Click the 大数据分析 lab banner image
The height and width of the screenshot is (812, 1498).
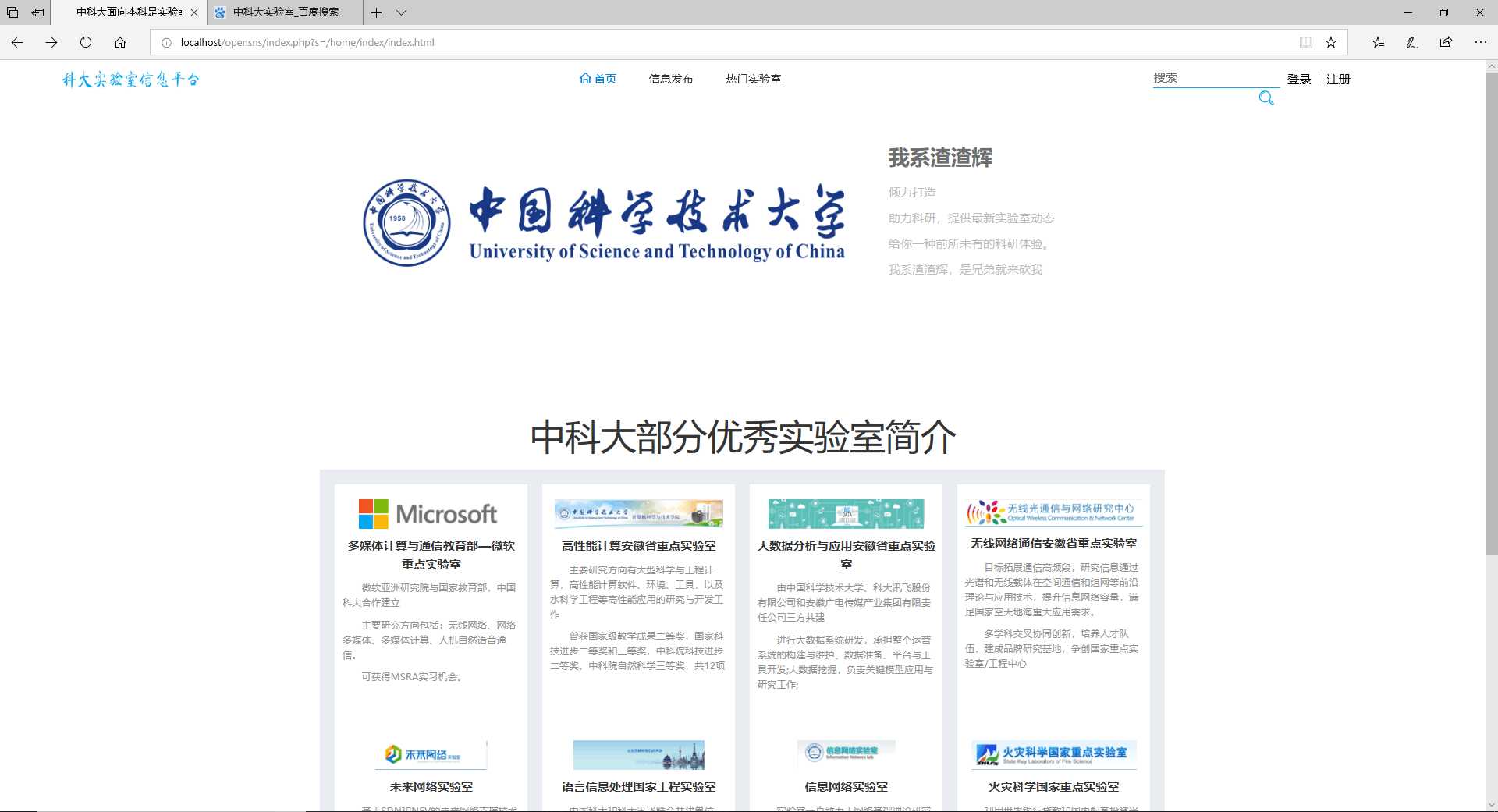point(846,514)
